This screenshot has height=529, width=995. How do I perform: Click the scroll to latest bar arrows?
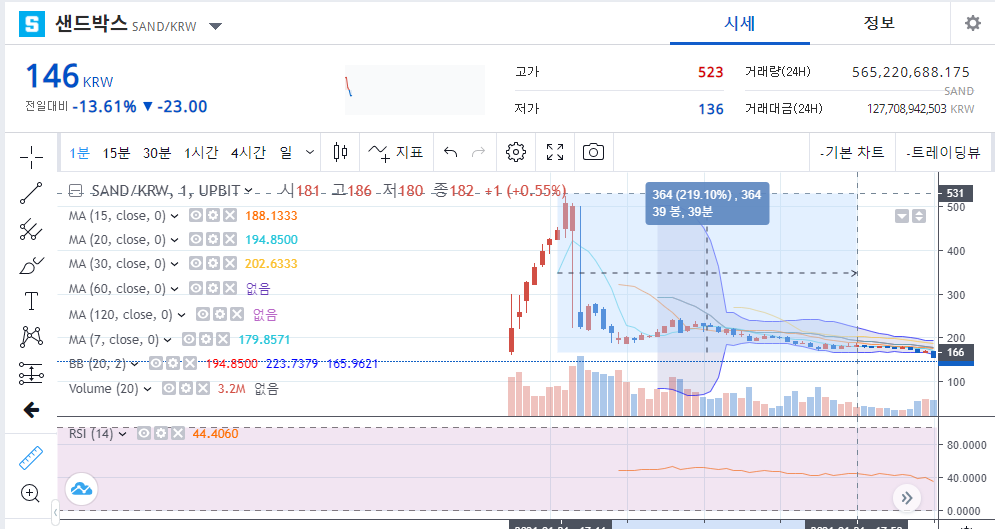(907, 498)
